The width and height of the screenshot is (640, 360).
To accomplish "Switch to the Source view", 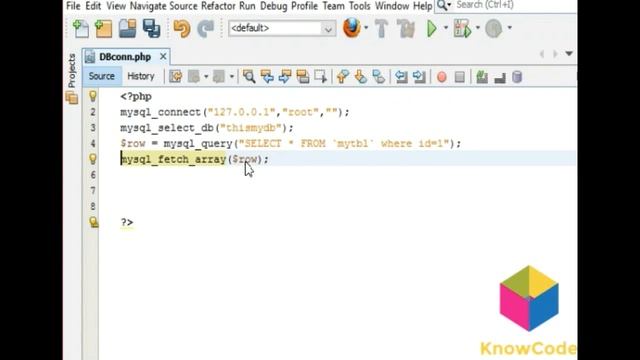I will tap(102, 76).
